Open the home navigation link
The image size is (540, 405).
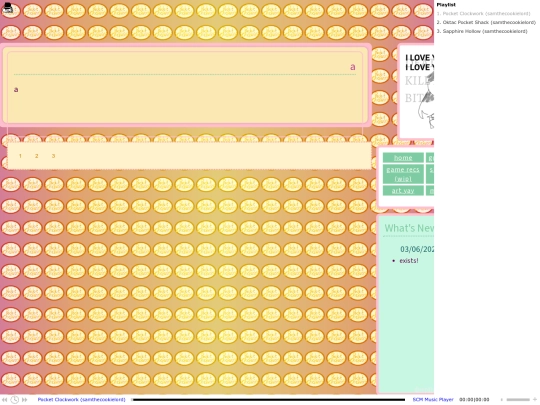click(403, 158)
